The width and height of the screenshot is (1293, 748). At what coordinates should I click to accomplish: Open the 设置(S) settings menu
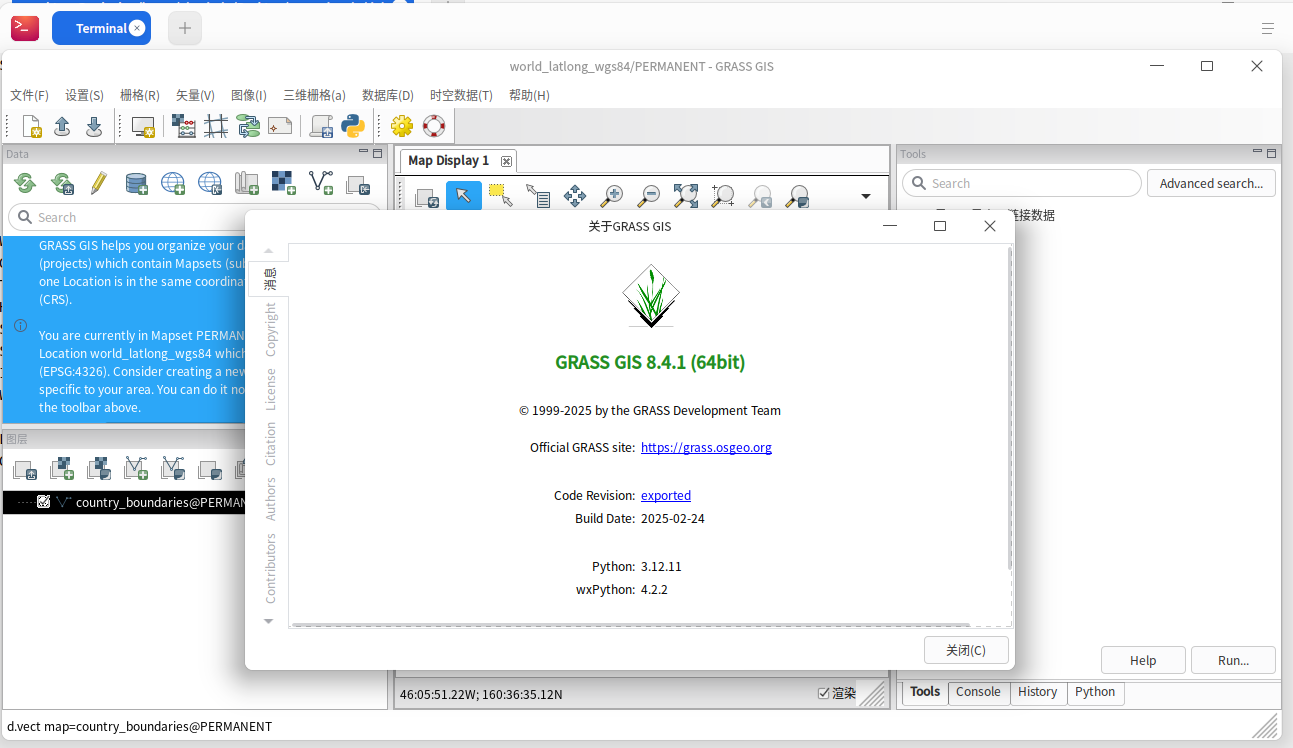pyautogui.click(x=84, y=95)
